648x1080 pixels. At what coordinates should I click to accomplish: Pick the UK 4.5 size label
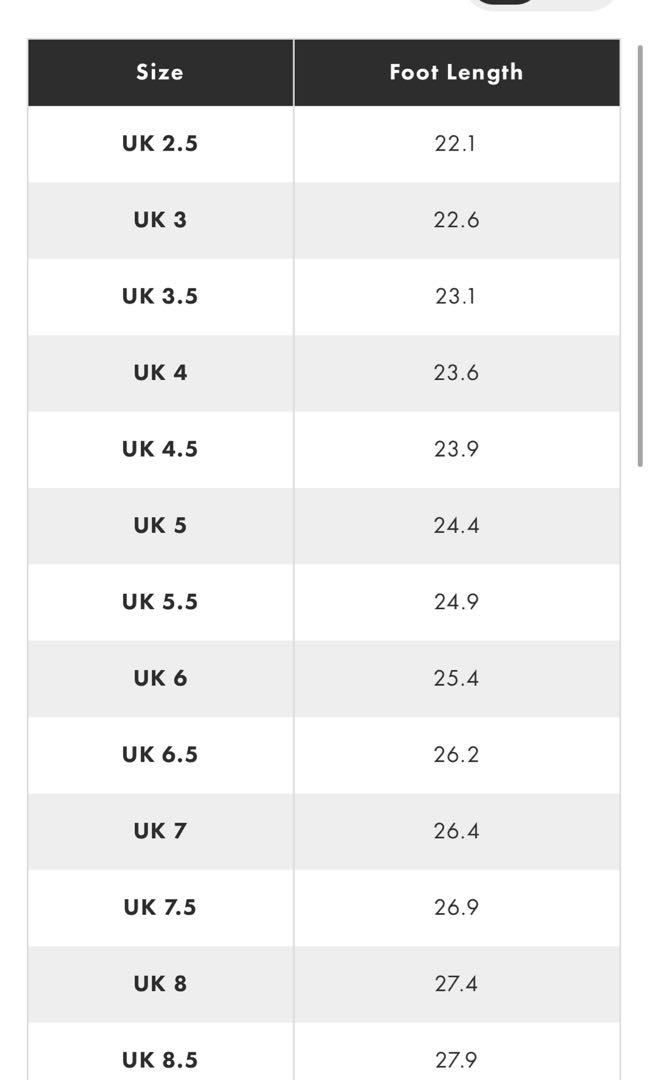[160, 449]
